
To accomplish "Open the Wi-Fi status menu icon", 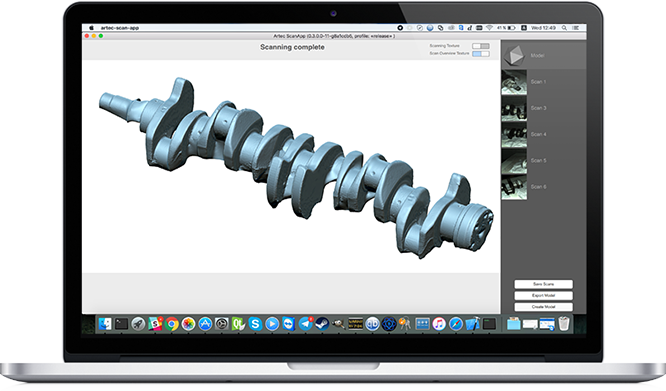I will [x=489, y=28].
